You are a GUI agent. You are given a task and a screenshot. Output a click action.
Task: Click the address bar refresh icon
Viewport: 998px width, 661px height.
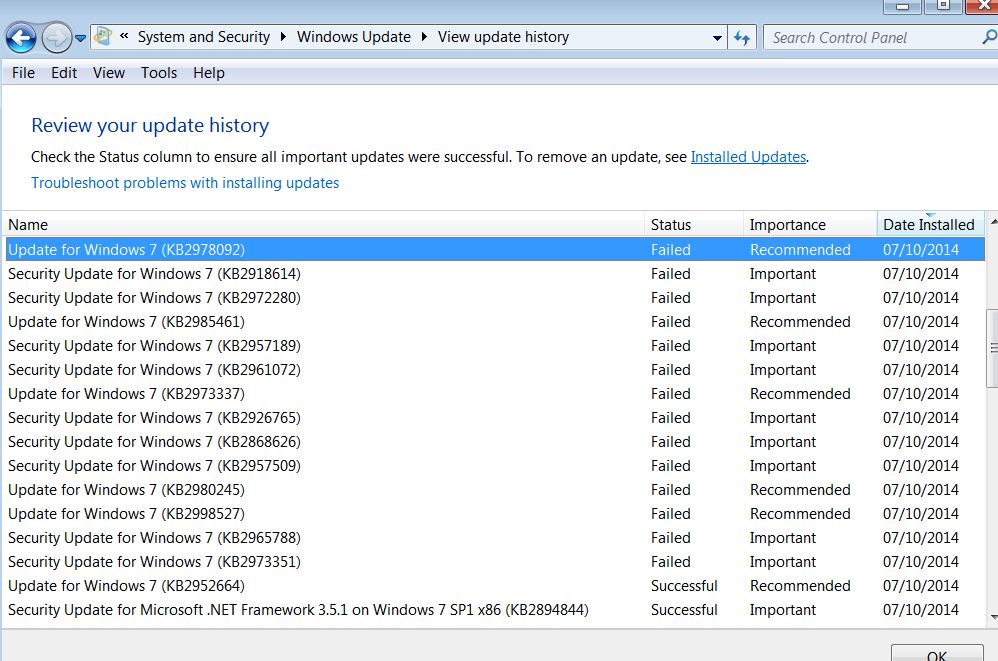point(741,38)
